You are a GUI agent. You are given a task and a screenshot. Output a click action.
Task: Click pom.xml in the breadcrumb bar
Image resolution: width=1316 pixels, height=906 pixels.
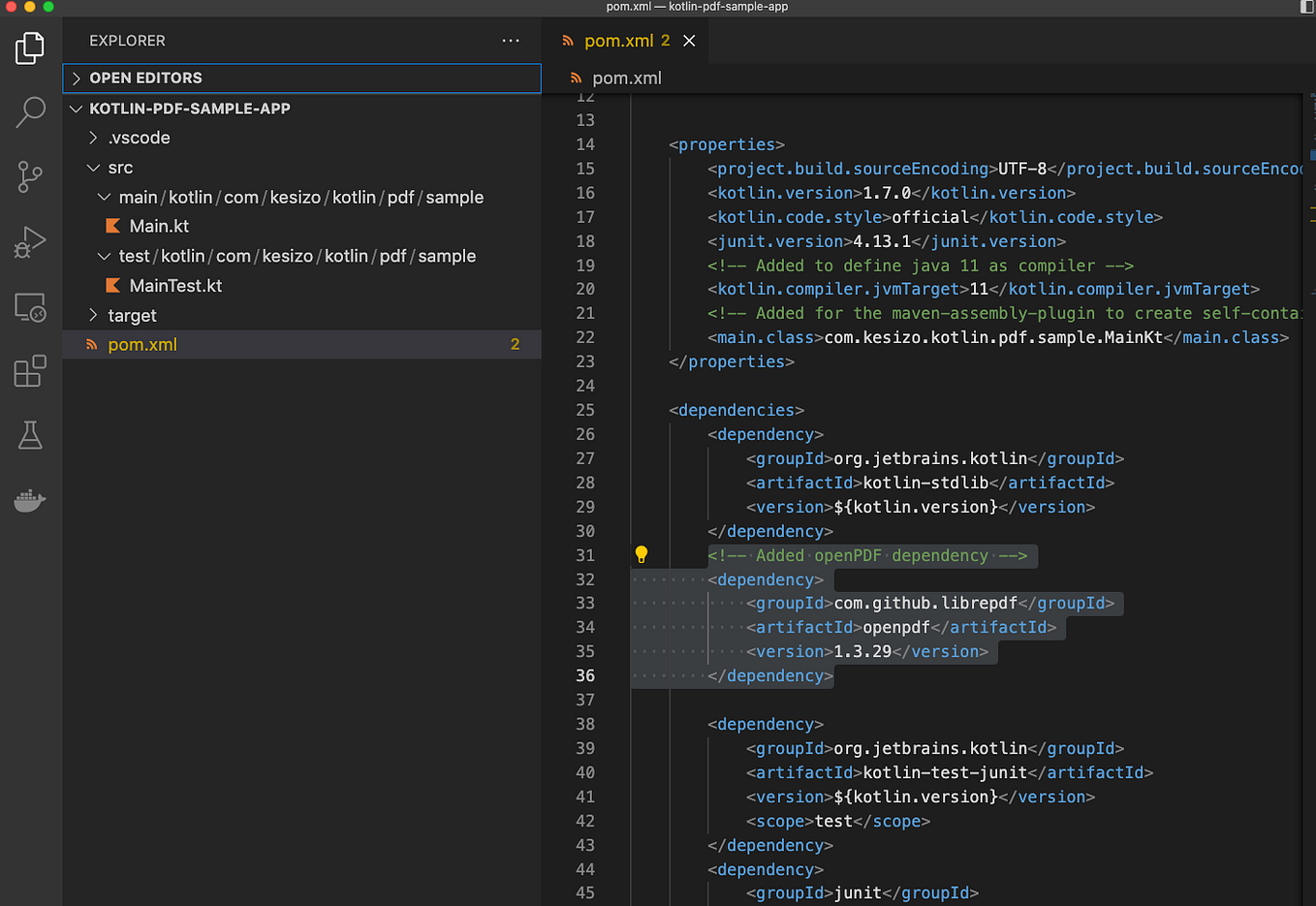626,78
